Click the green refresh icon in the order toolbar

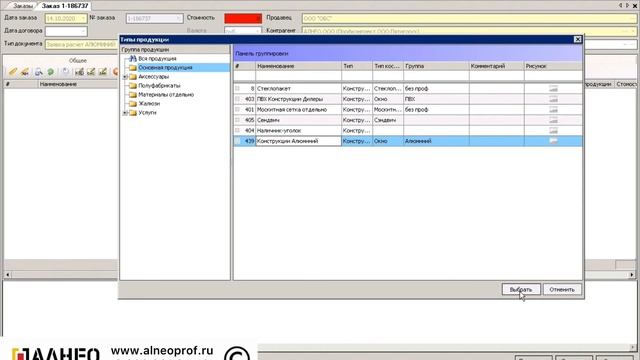coord(51,72)
